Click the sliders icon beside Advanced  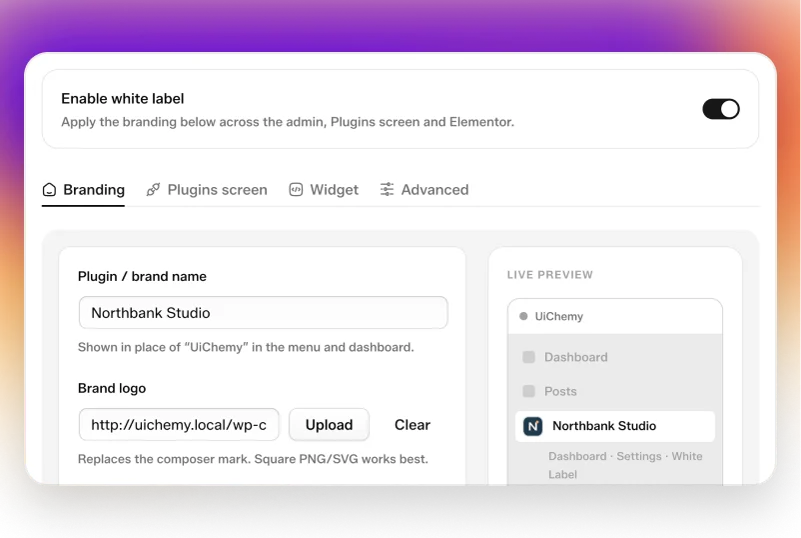387,190
